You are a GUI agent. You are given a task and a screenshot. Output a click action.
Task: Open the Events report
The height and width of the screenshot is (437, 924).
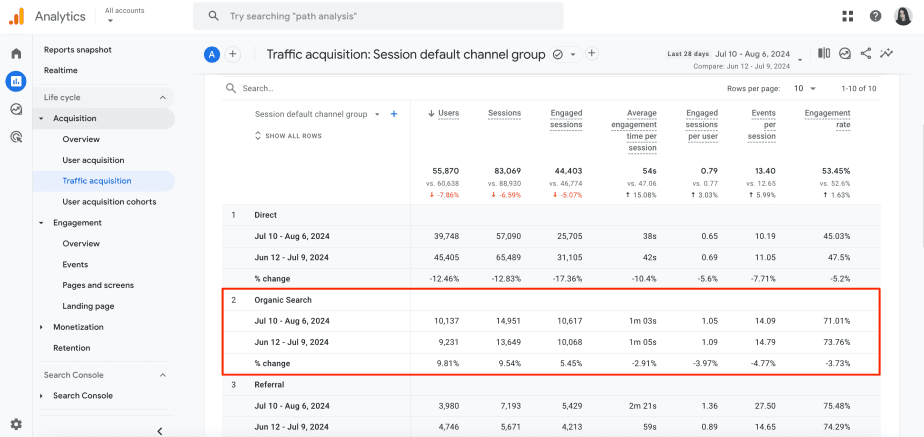click(x=75, y=264)
